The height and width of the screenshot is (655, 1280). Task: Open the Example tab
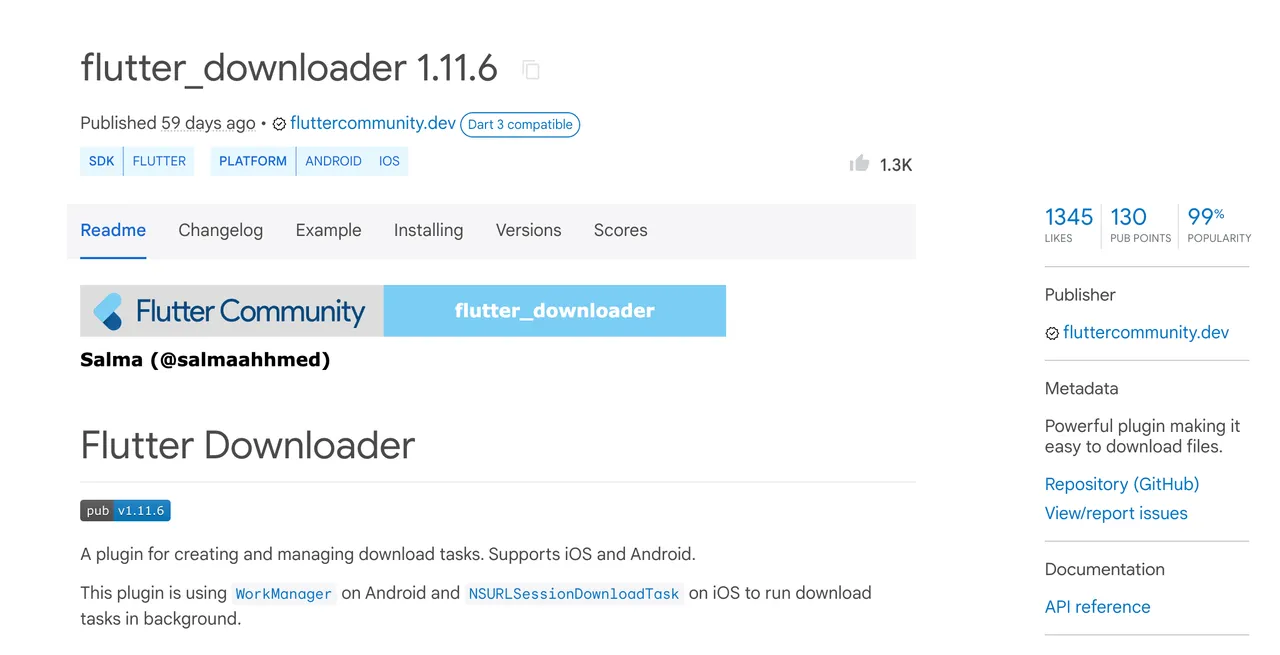click(x=328, y=230)
